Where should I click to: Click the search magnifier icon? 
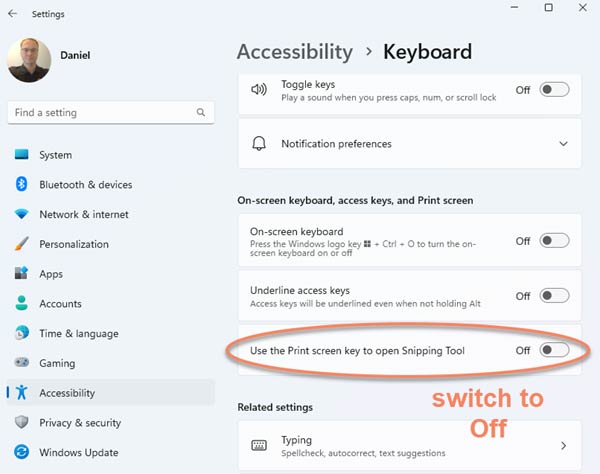pyautogui.click(x=201, y=112)
